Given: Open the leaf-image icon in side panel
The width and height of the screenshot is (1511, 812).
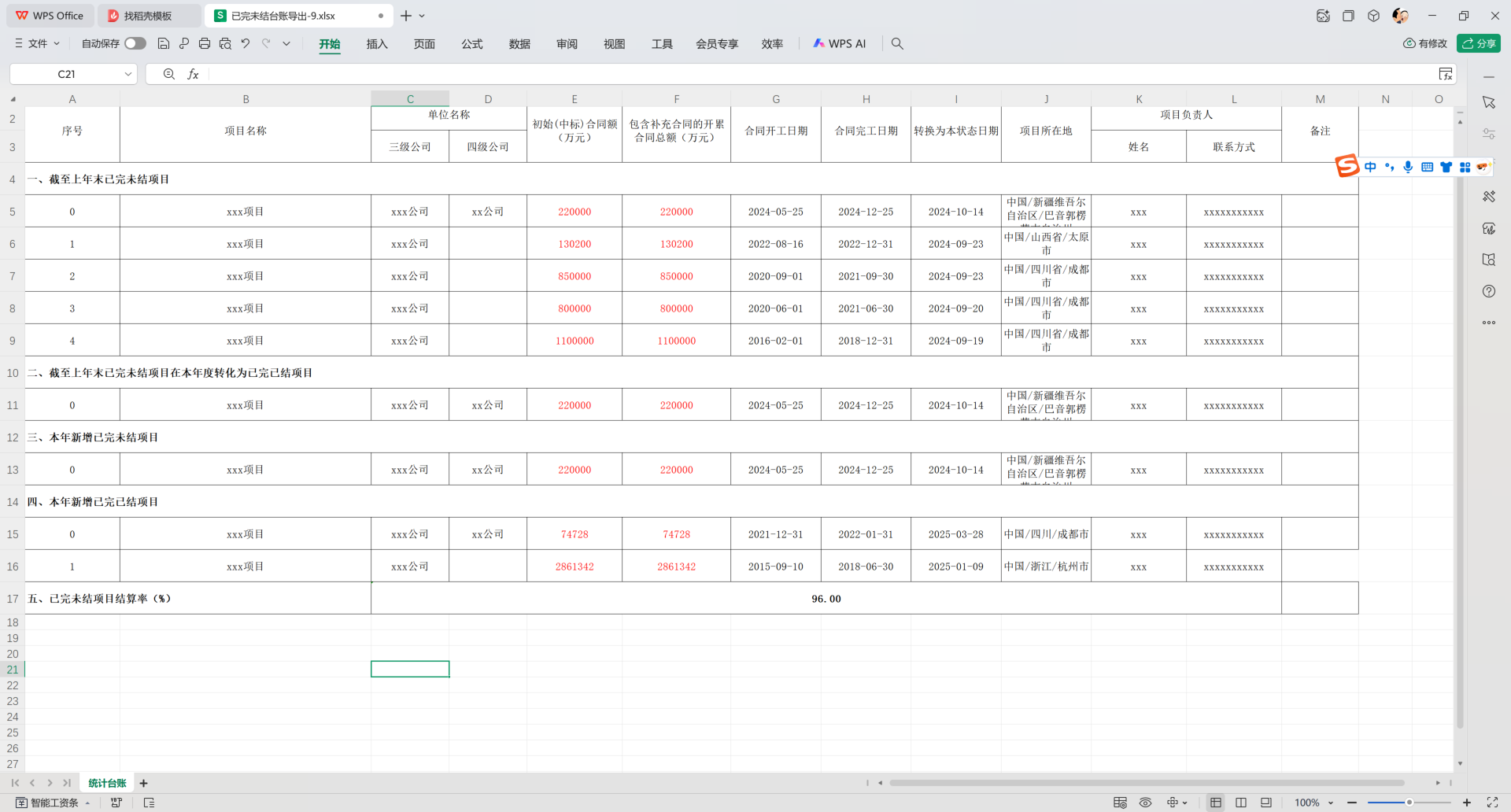Looking at the screenshot, I should tap(1489, 228).
